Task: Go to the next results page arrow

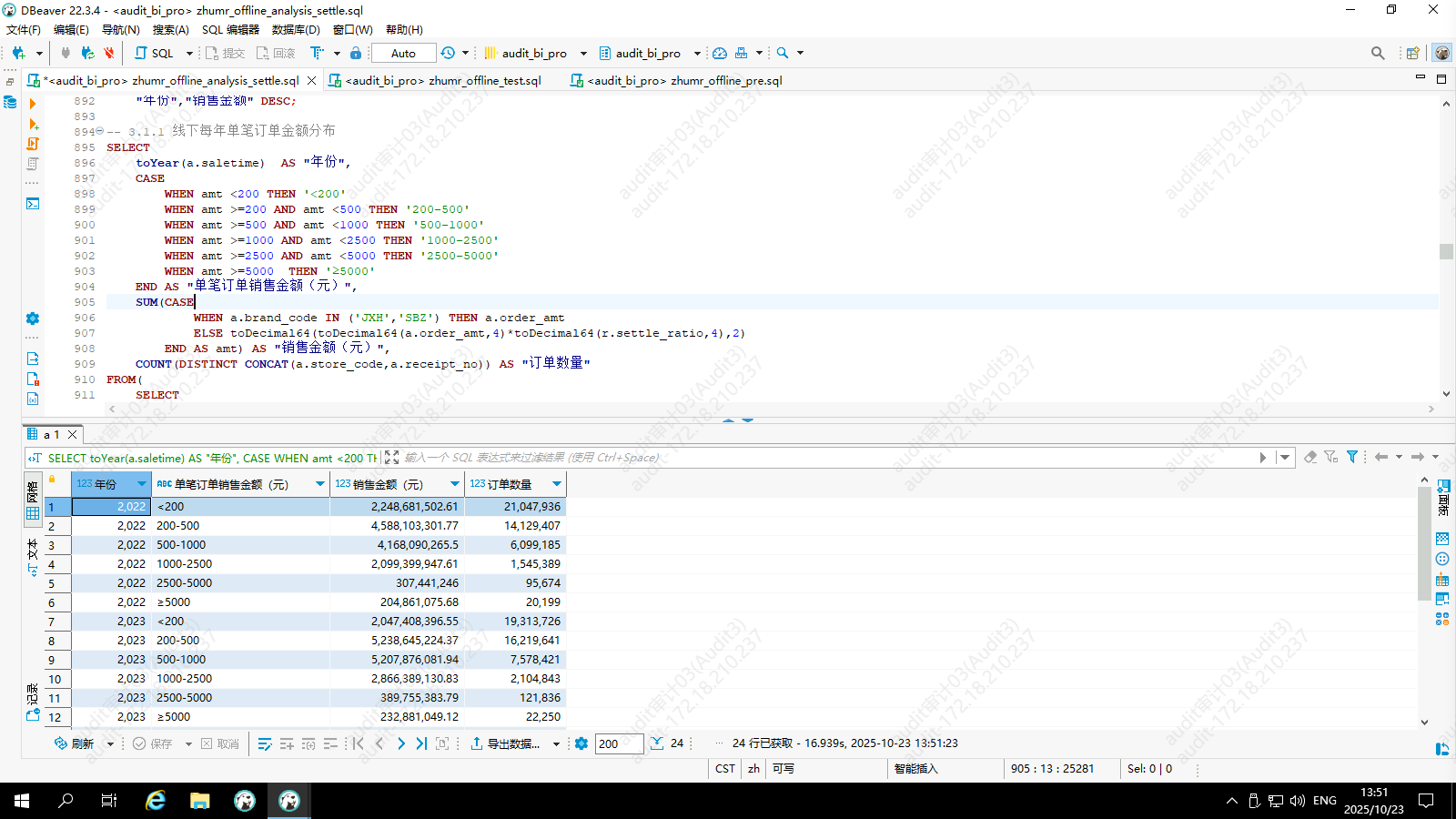Action: 401,743
